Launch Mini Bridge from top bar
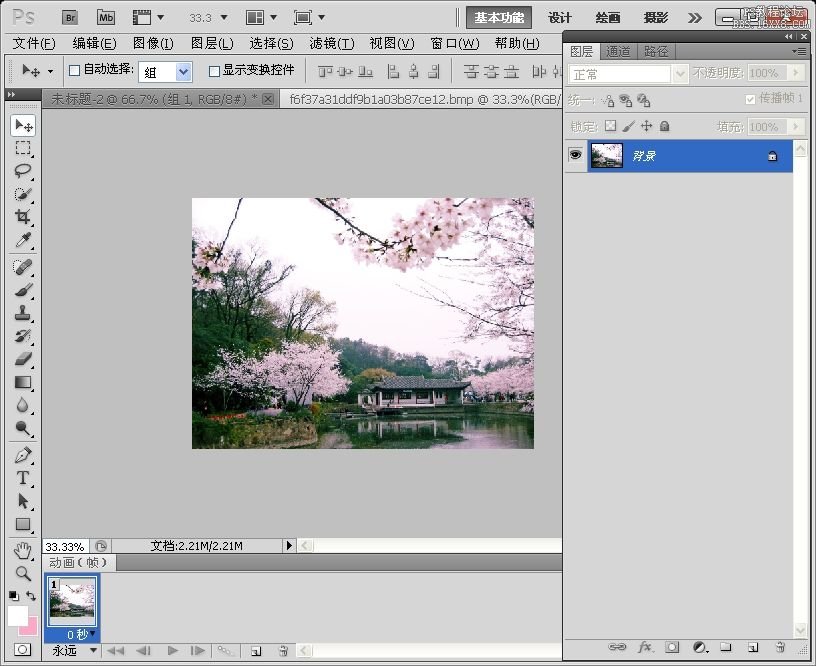This screenshot has width=816, height=666. [106, 18]
